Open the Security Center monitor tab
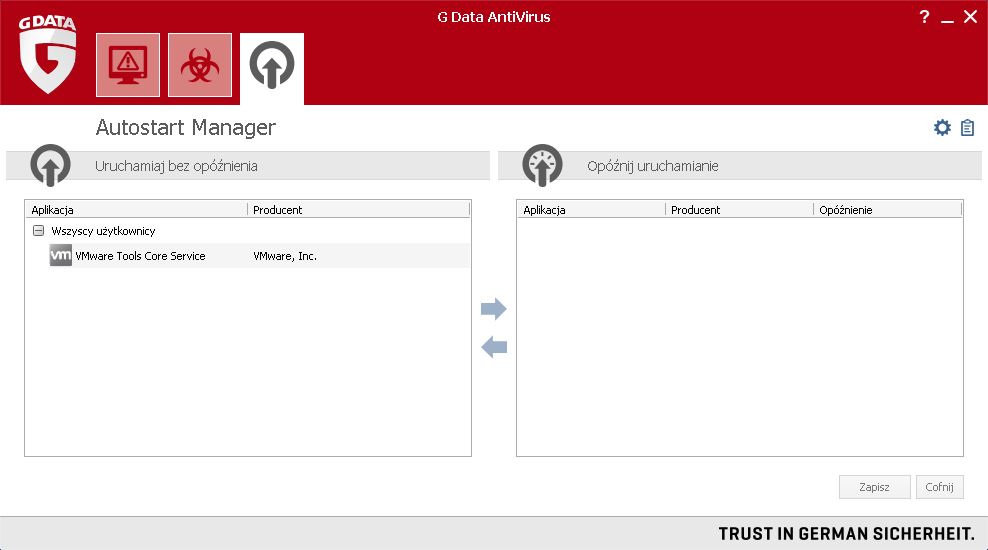This screenshot has height=550, width=988. click(x=128, y=65)
